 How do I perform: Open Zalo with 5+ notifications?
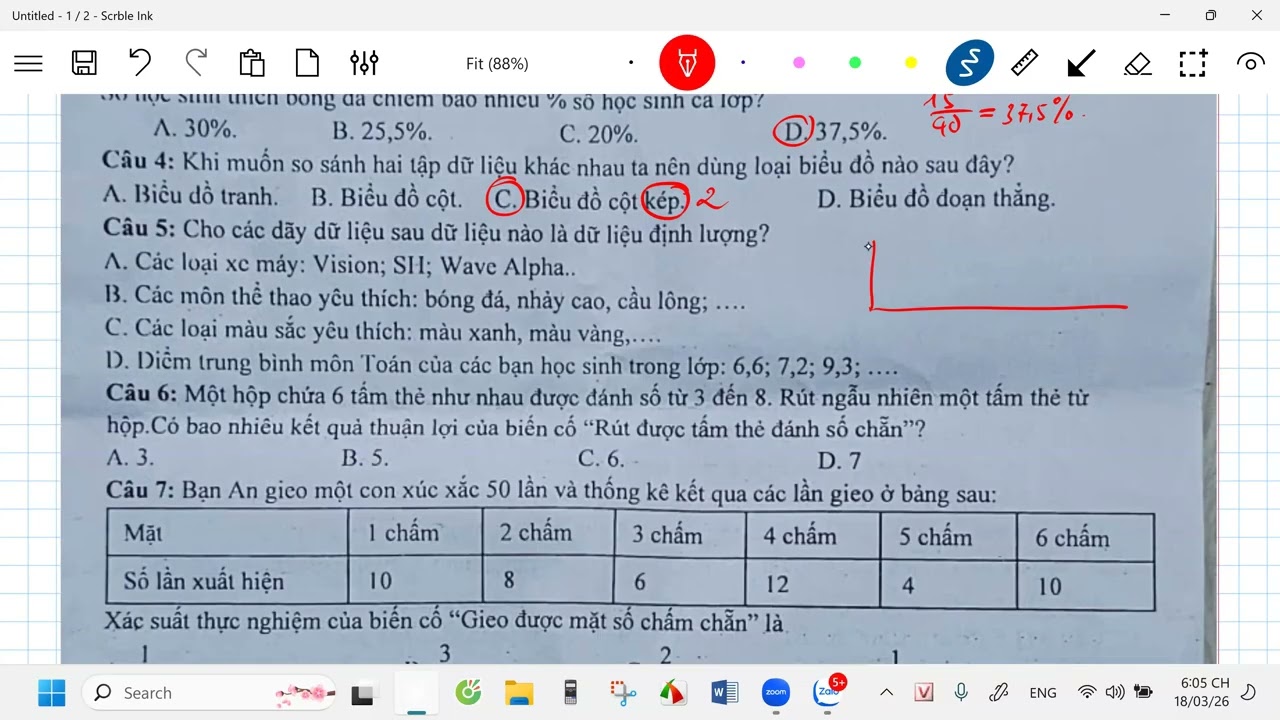tap(829, 690)
